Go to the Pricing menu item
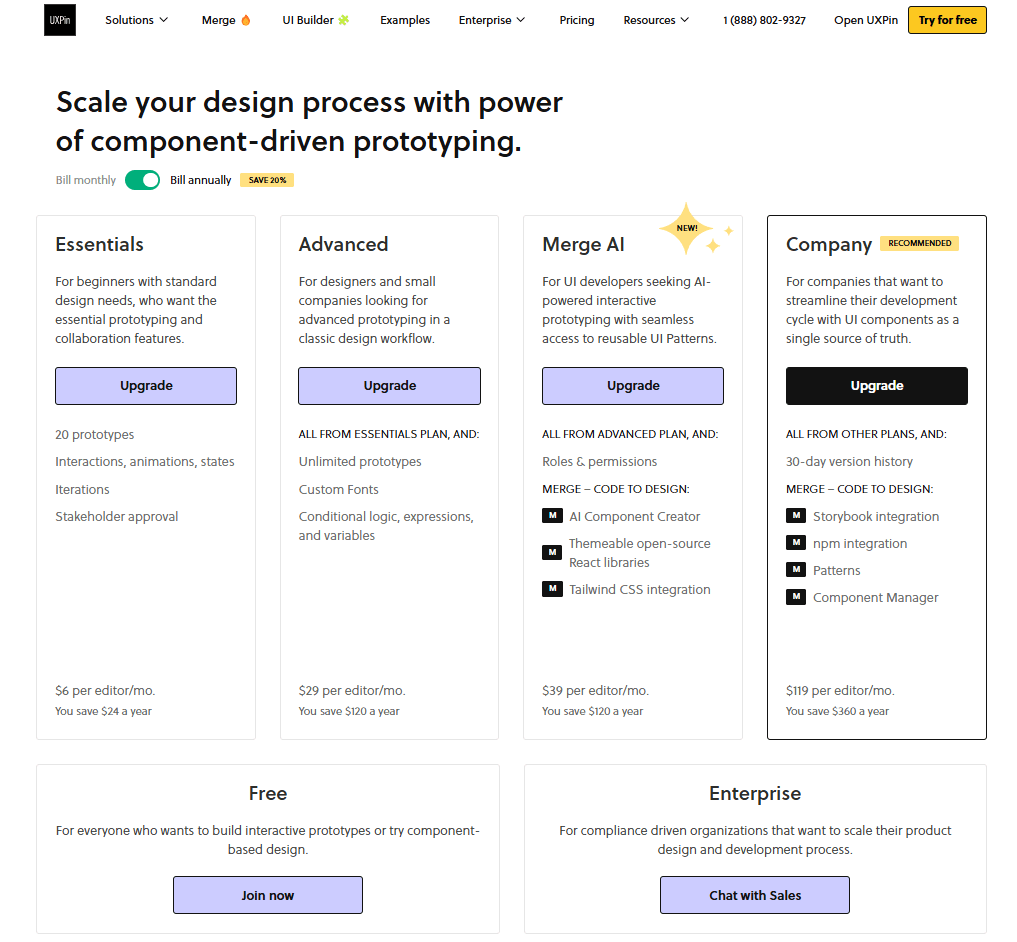This screenshot has height=942, width=1017. 577,19
